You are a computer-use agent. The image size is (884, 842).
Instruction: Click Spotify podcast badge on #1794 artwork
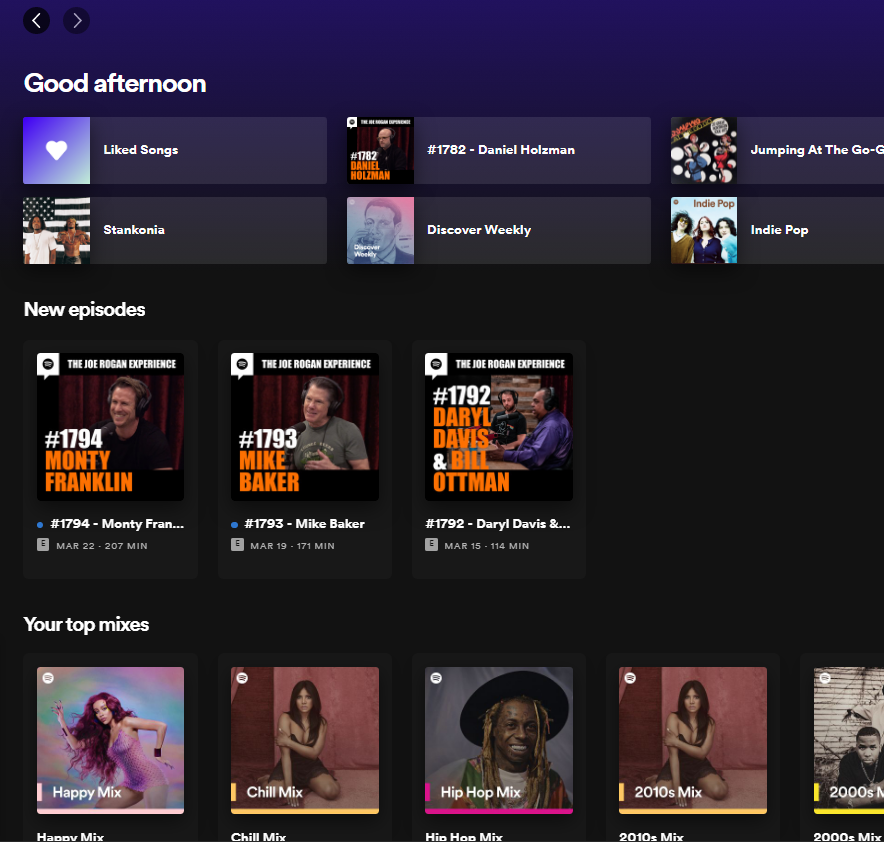pyautogui.click(x=48, y=365)
